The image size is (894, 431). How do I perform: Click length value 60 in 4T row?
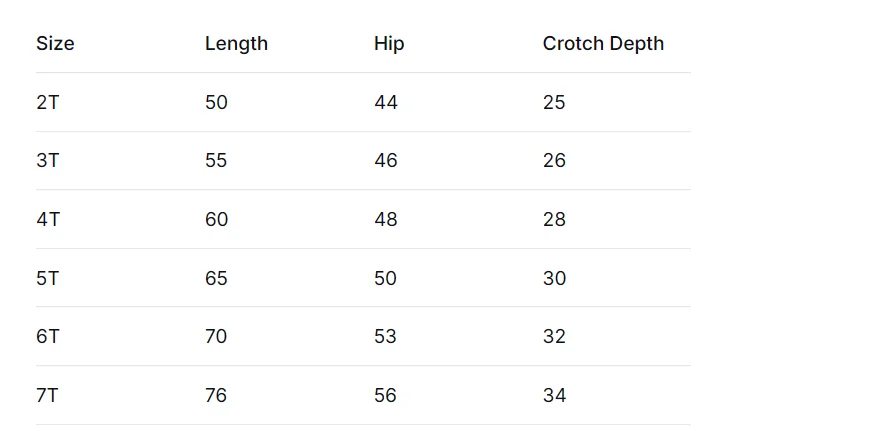tap(217, 219)
